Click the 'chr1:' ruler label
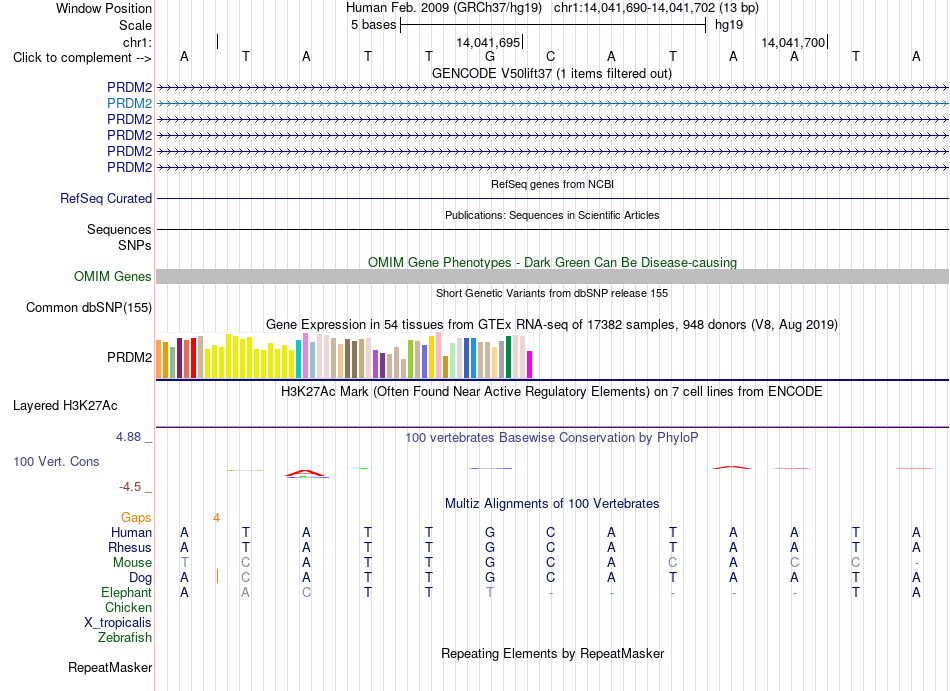This screenshot has width=950, height=691. pyautogui.click(x=137, y=42)
